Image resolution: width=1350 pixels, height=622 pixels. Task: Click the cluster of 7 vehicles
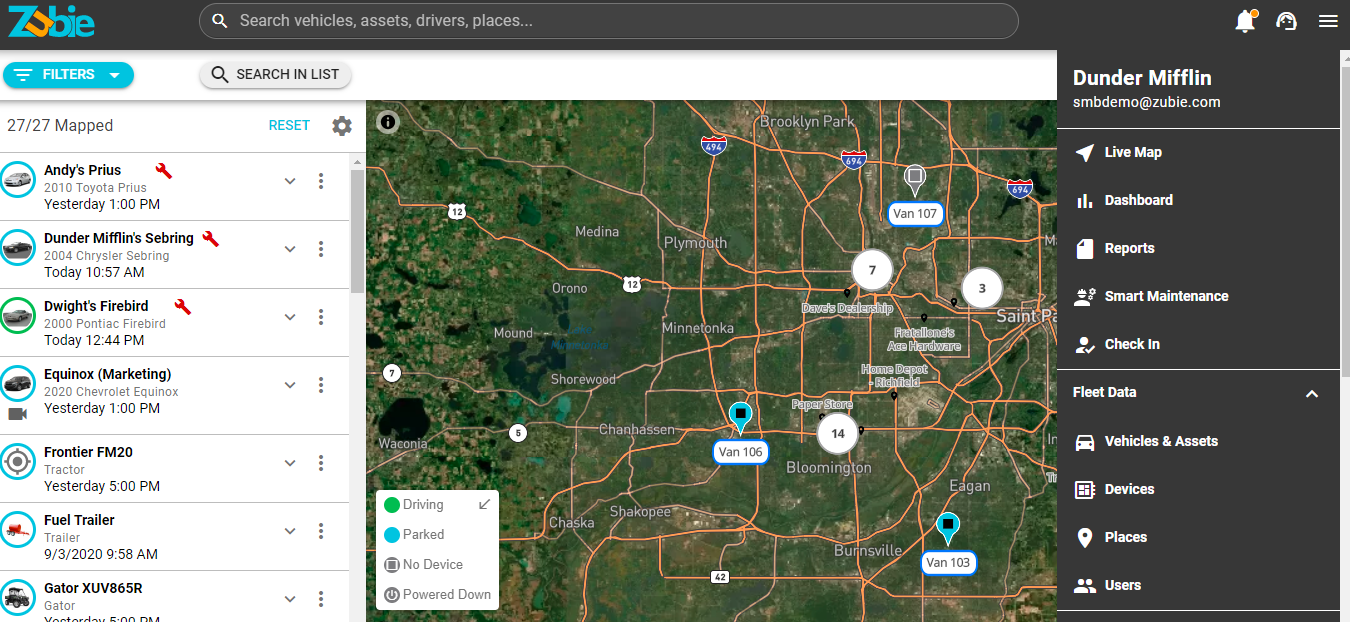point(872,270)
